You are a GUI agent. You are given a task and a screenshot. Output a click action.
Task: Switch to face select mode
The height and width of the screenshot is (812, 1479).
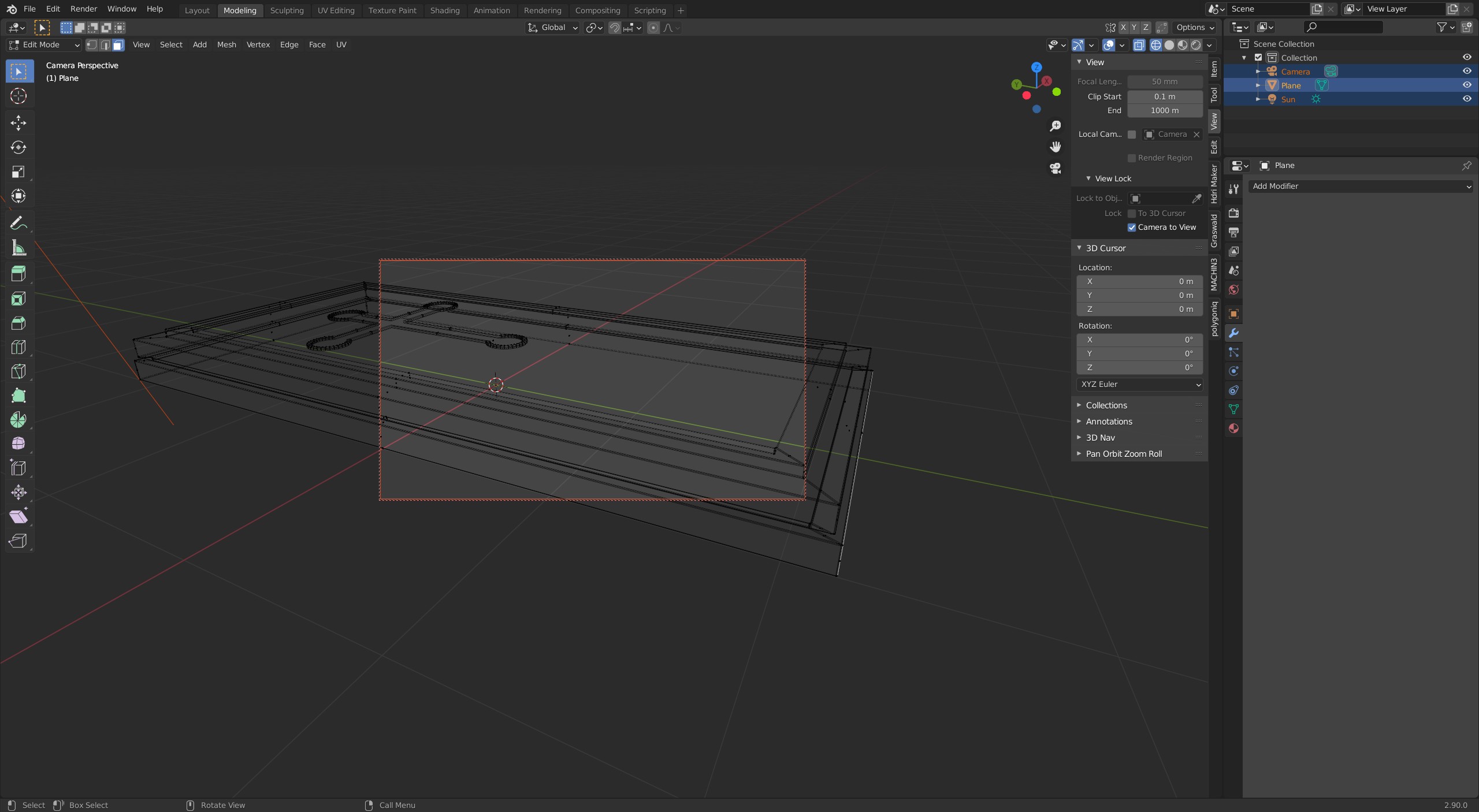tap(118, 45)
